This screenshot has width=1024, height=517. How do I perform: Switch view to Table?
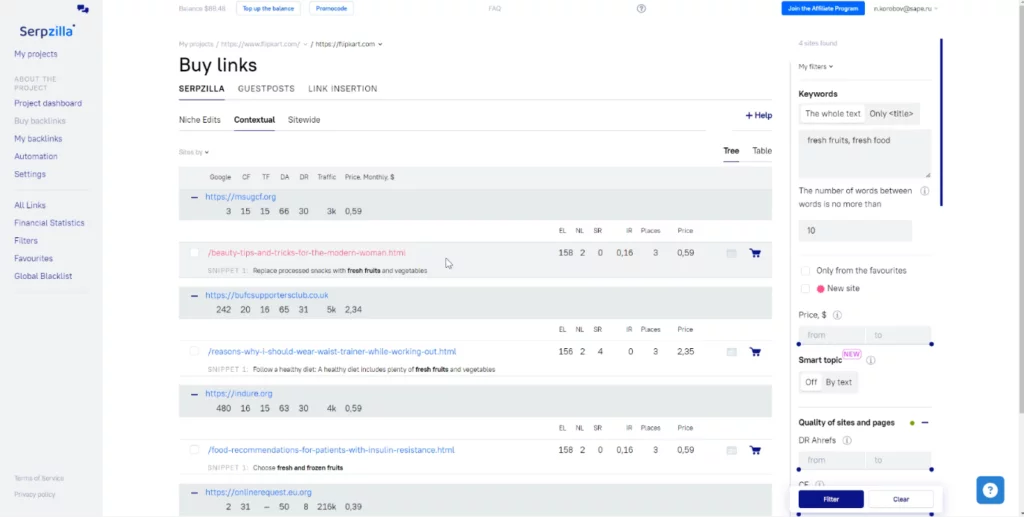762,151
